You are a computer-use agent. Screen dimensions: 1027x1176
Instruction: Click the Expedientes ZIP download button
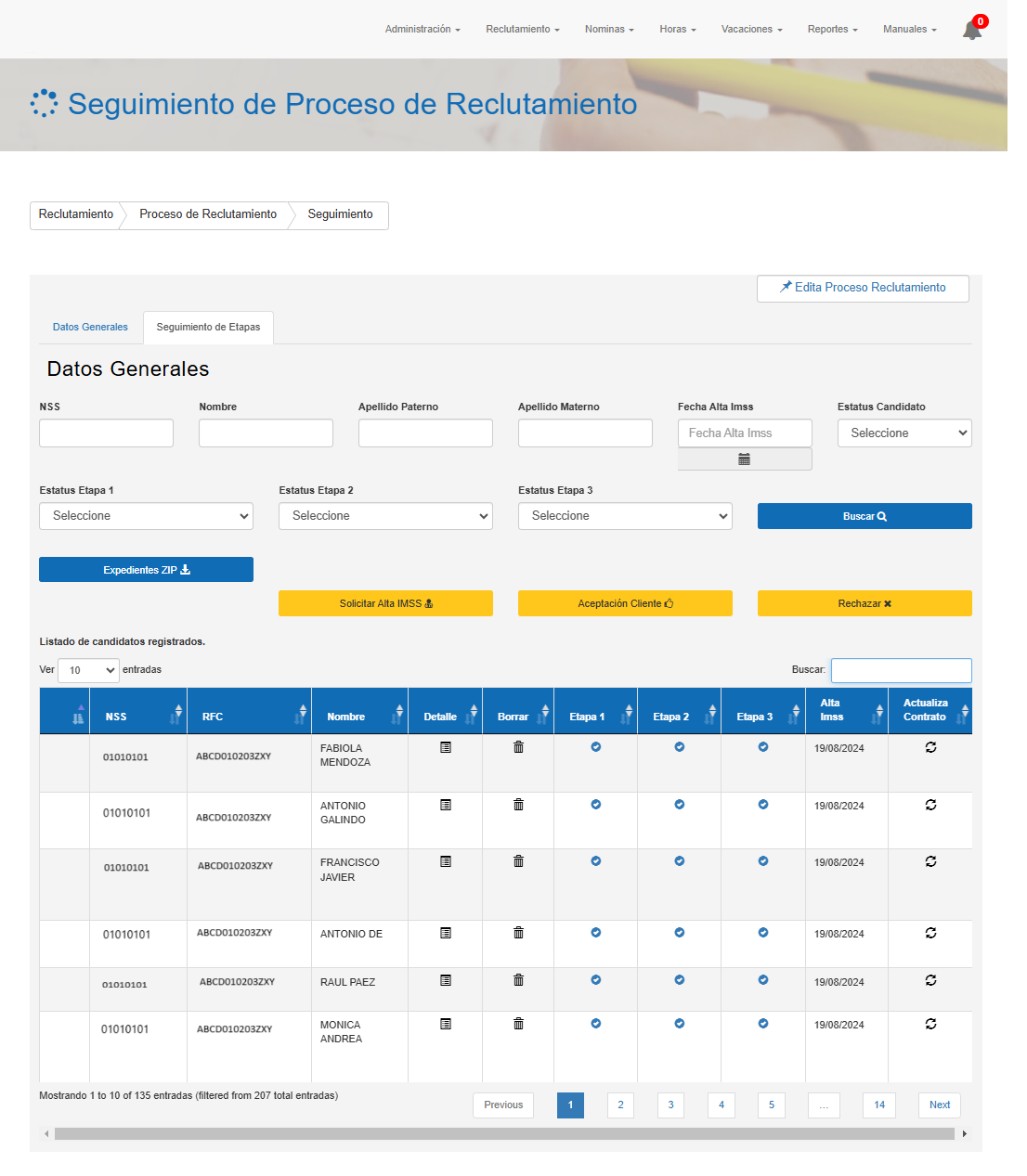[146, 570]
